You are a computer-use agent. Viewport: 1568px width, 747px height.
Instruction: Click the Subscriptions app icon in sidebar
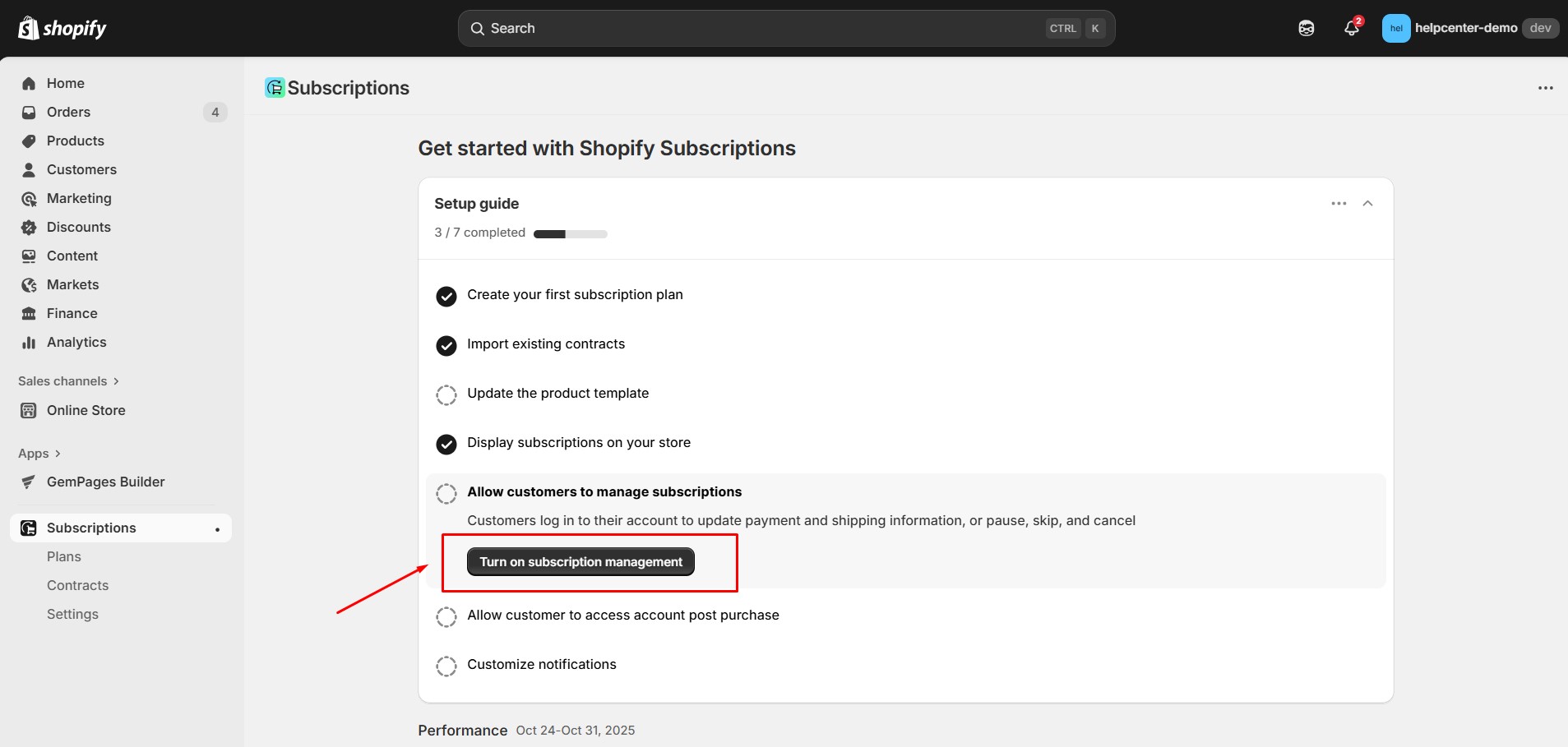click(29, 527)
